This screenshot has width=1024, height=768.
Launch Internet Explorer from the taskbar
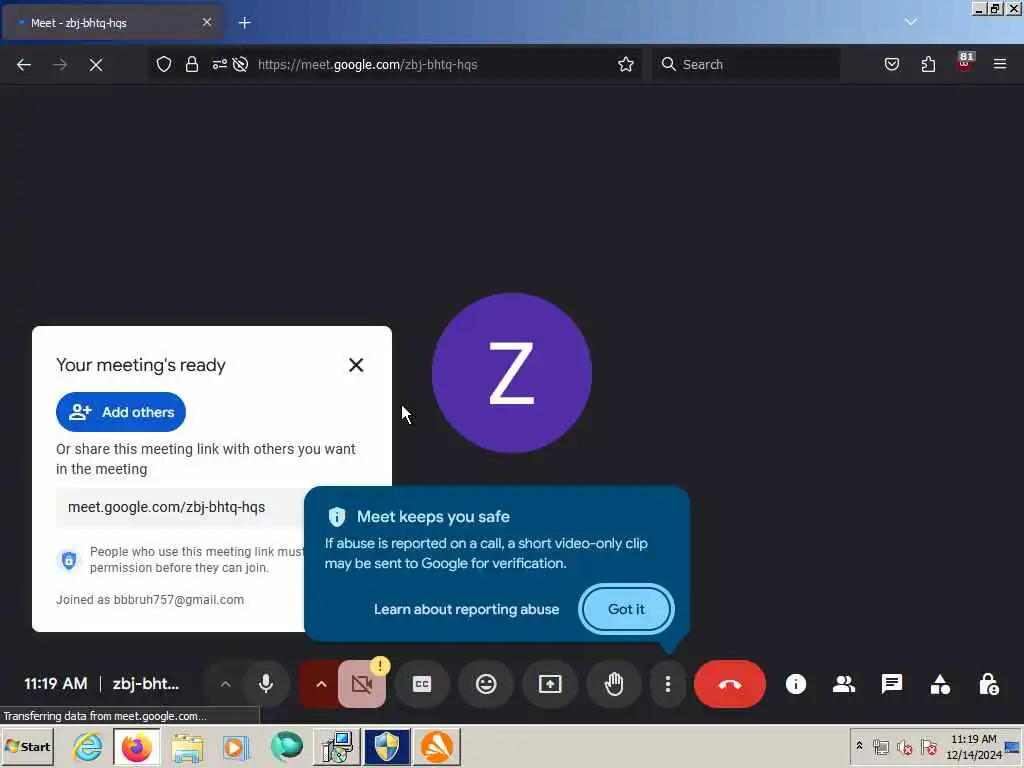click(x=88, y=746)
